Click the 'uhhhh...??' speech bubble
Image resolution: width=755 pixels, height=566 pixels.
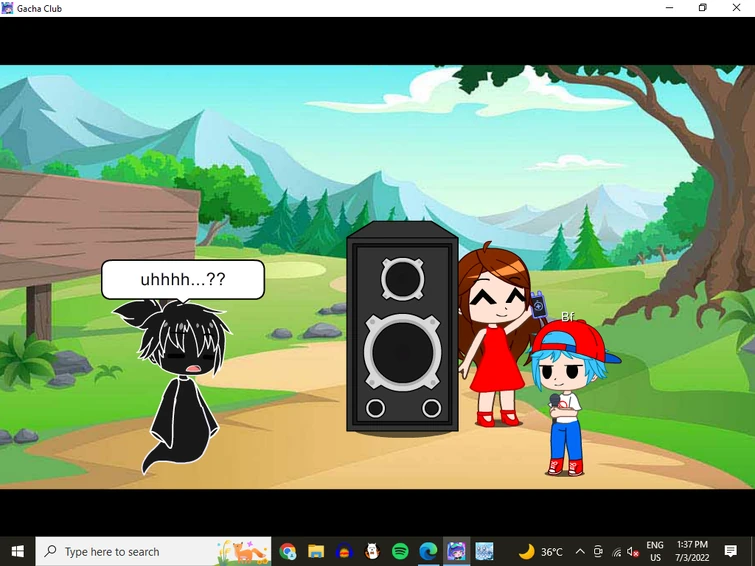[x=183, y=279]
